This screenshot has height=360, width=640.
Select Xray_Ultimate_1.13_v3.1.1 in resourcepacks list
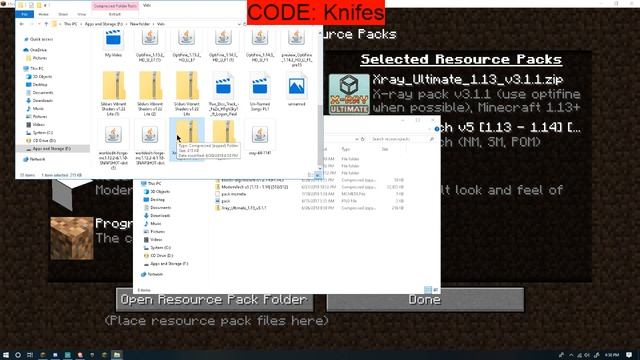pos(243,208)
